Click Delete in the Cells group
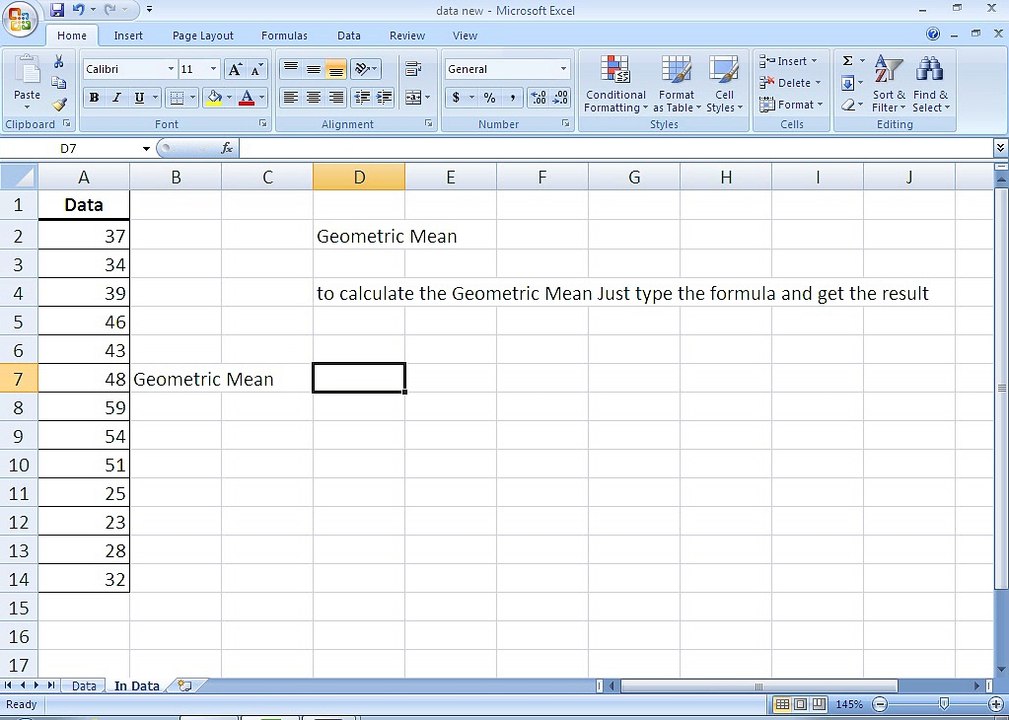The image size is (1009, 720). coord(790,83)
